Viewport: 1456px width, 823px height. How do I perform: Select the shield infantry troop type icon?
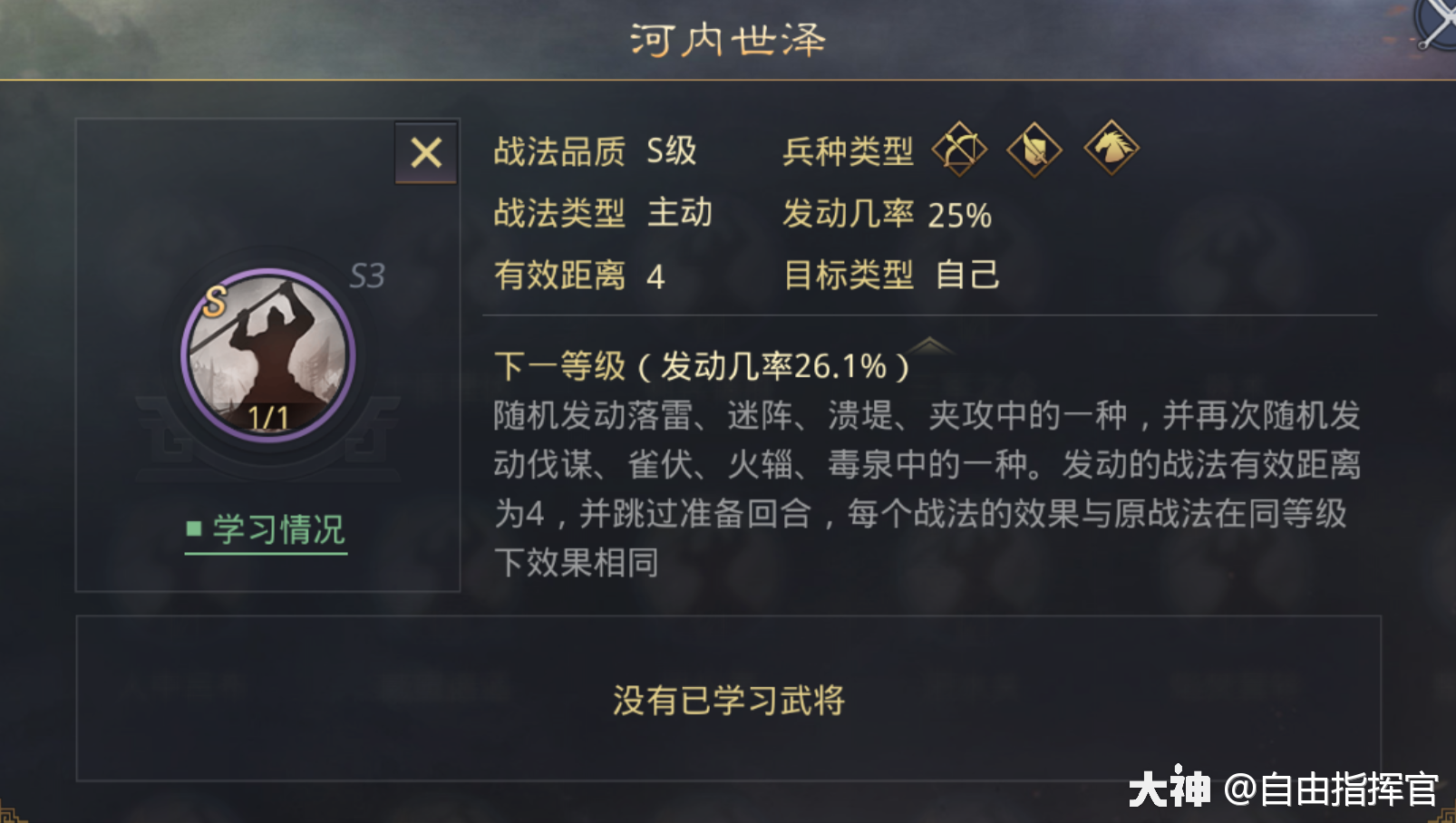tap(1034, 149)
